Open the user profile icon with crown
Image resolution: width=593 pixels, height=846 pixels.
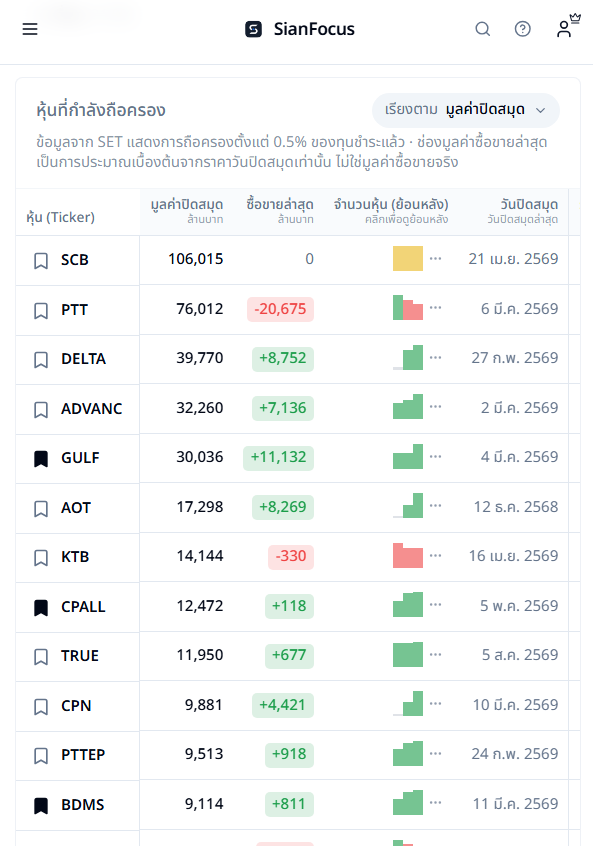click(568, 27)
